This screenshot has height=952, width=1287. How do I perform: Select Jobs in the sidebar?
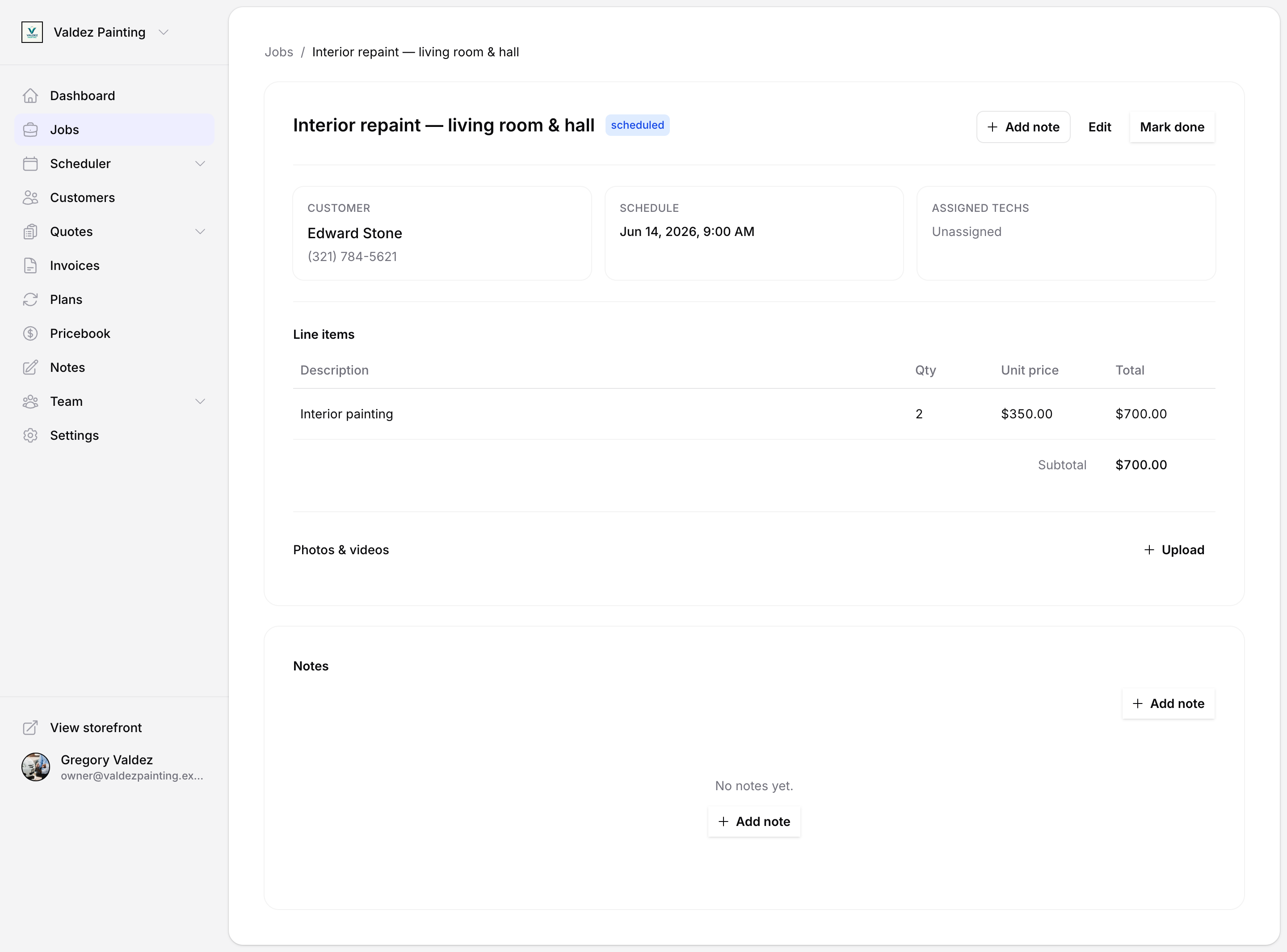pos(115,130)
